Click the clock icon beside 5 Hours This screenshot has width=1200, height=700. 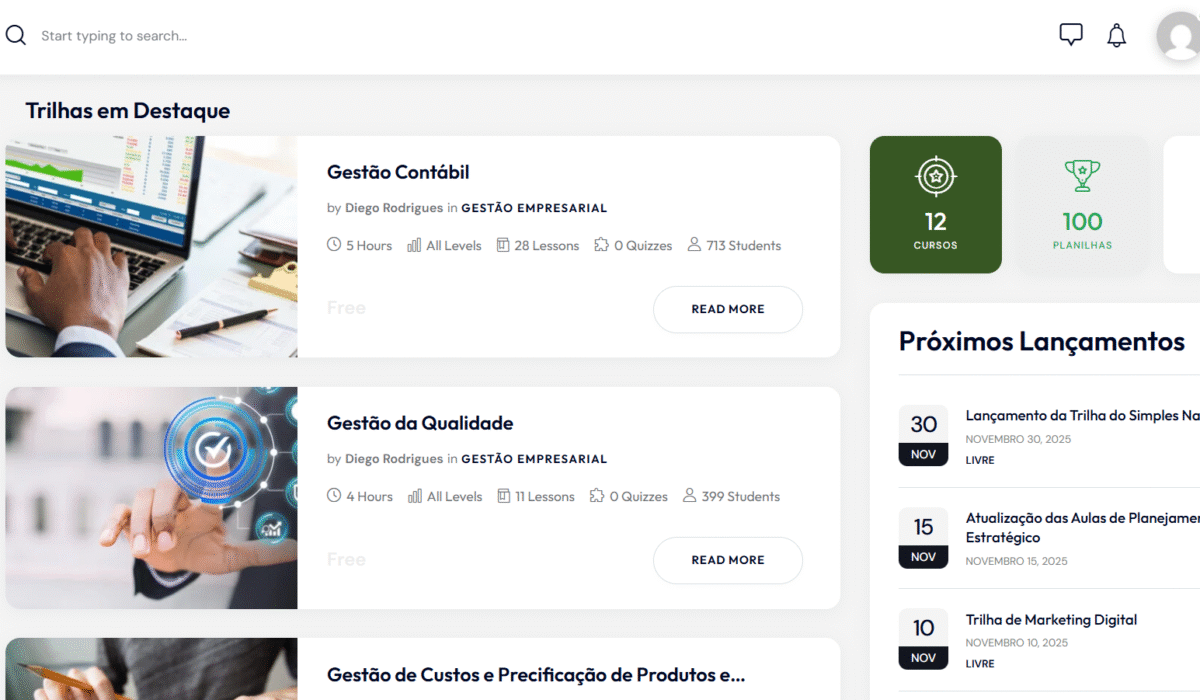[x=334, y=245]
